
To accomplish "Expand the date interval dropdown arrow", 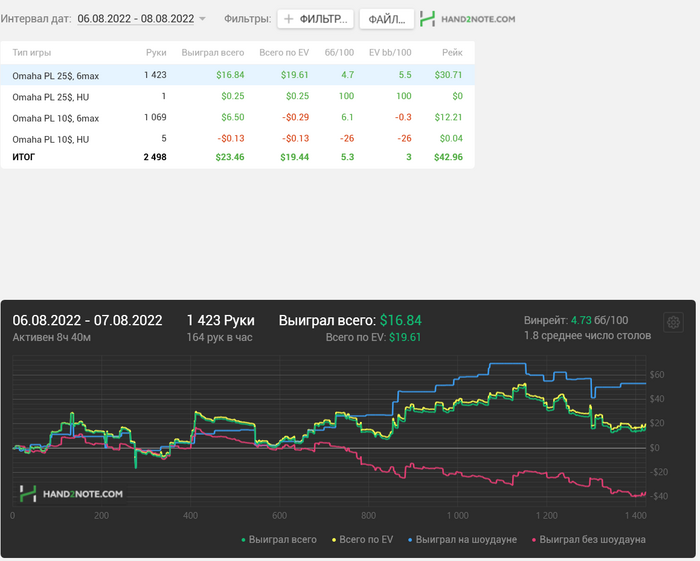I will point(202,19).
